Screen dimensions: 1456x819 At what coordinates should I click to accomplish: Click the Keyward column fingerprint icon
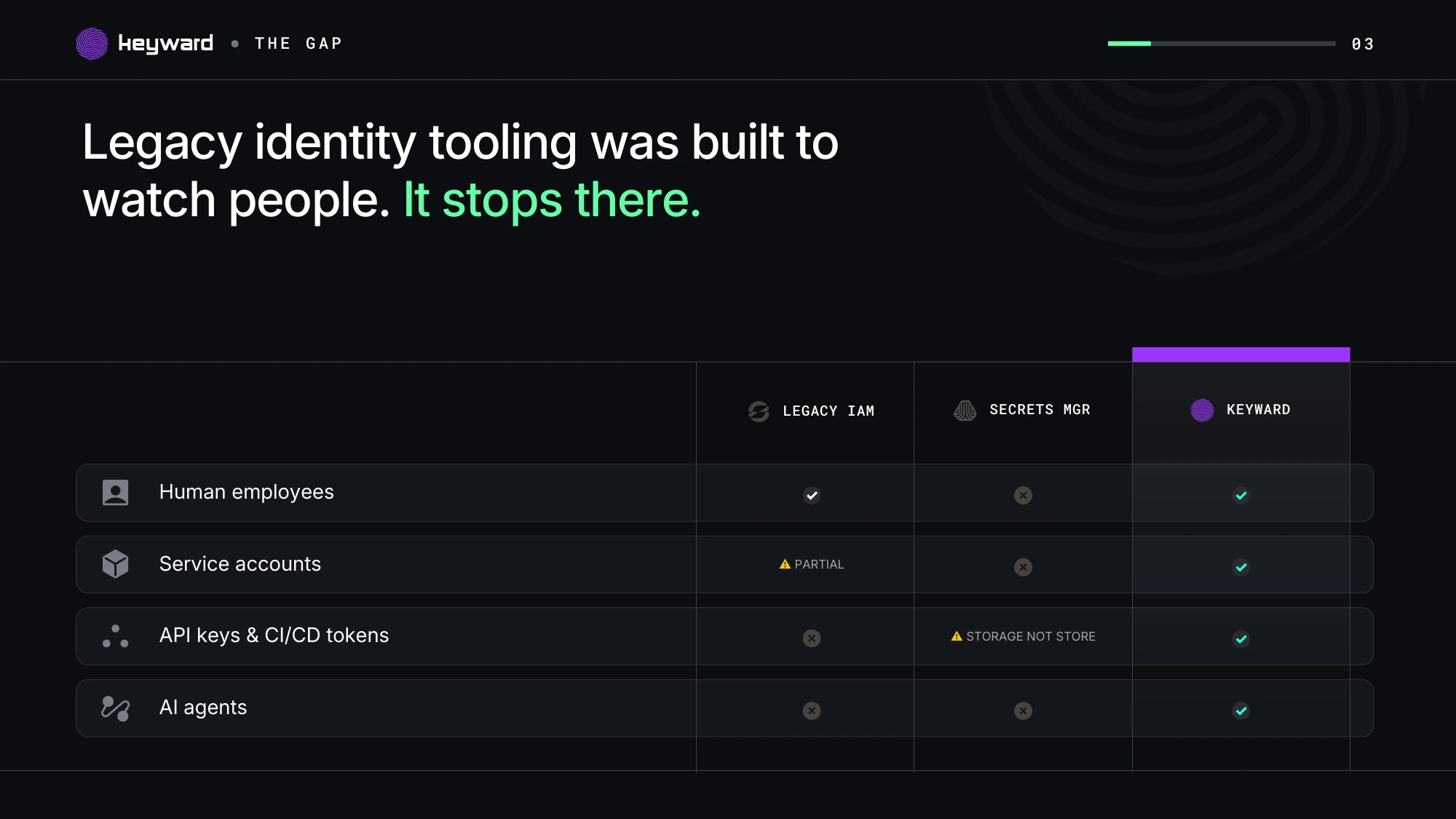tap(1202, 410)
